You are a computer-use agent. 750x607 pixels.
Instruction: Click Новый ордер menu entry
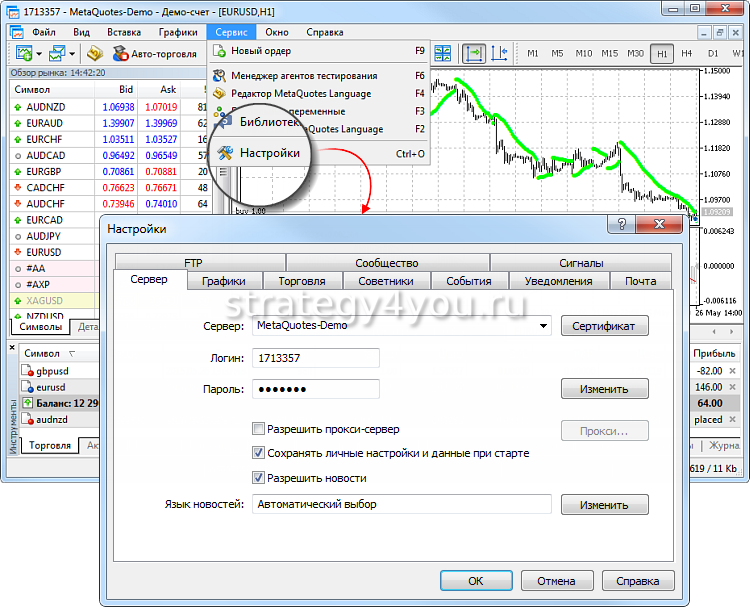tap(260, 50)
